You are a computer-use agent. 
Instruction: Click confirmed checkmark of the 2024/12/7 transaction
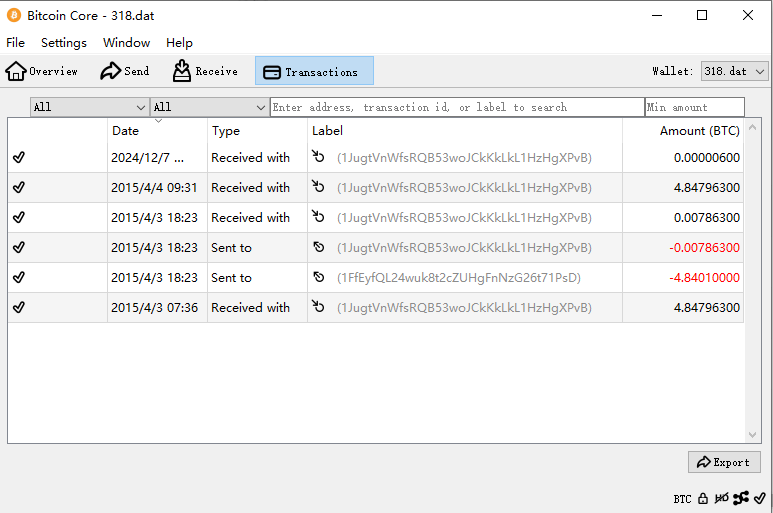[19, 158]
